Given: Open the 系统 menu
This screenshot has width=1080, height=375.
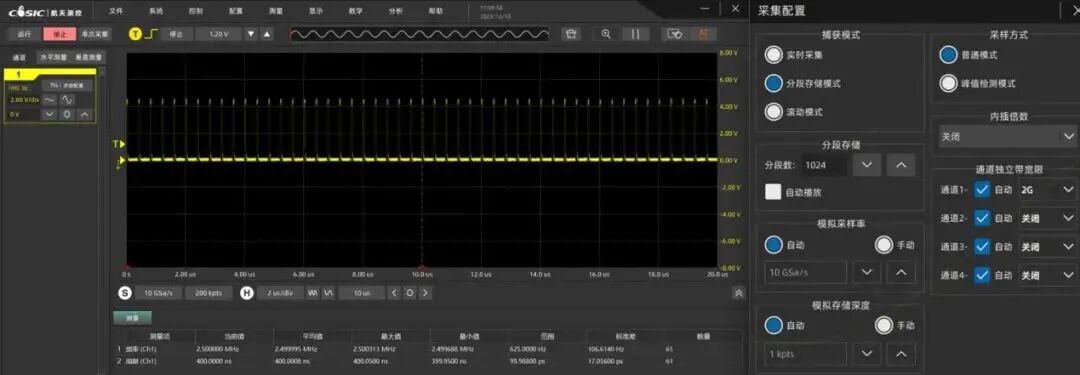Looking at the screenshot, I should 156,11.
